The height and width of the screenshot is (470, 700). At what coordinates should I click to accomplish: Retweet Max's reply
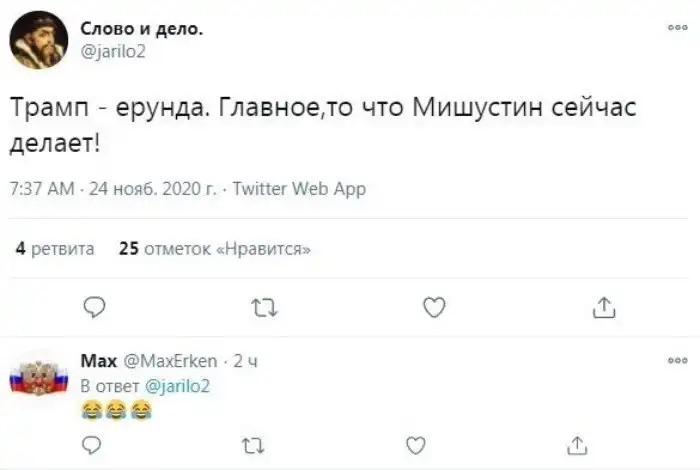tap(253, 443)
